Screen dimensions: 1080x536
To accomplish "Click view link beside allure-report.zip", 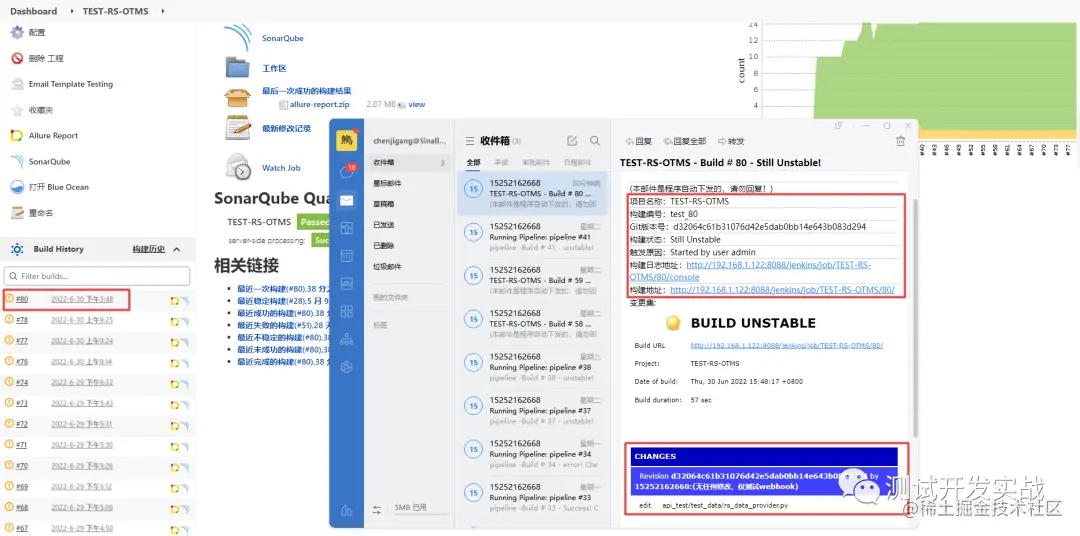I will 417,105.
